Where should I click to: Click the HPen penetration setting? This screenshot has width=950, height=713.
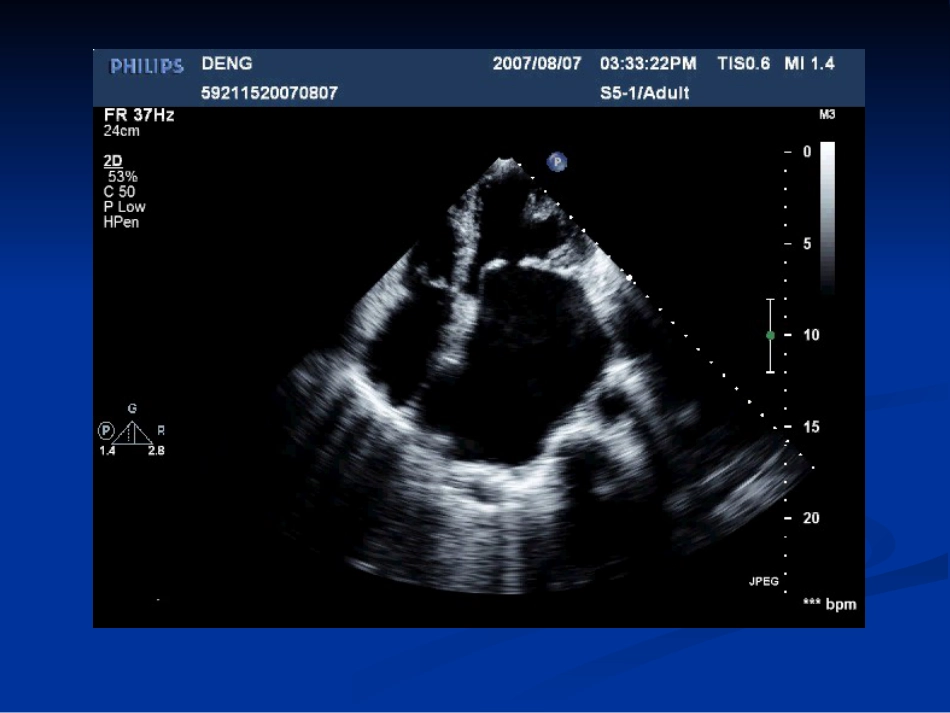coord(121,222)
